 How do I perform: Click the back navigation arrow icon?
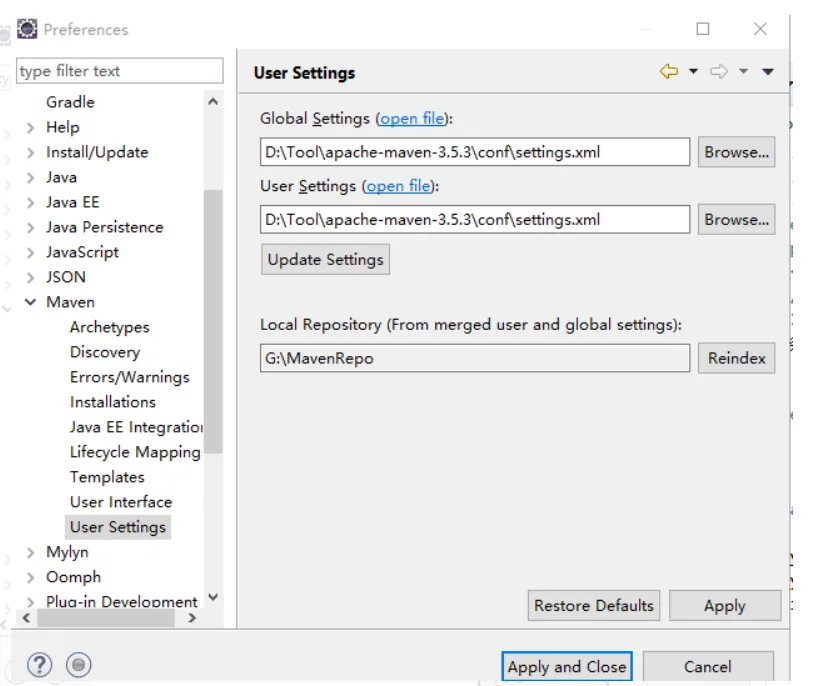tap(669, 71)
